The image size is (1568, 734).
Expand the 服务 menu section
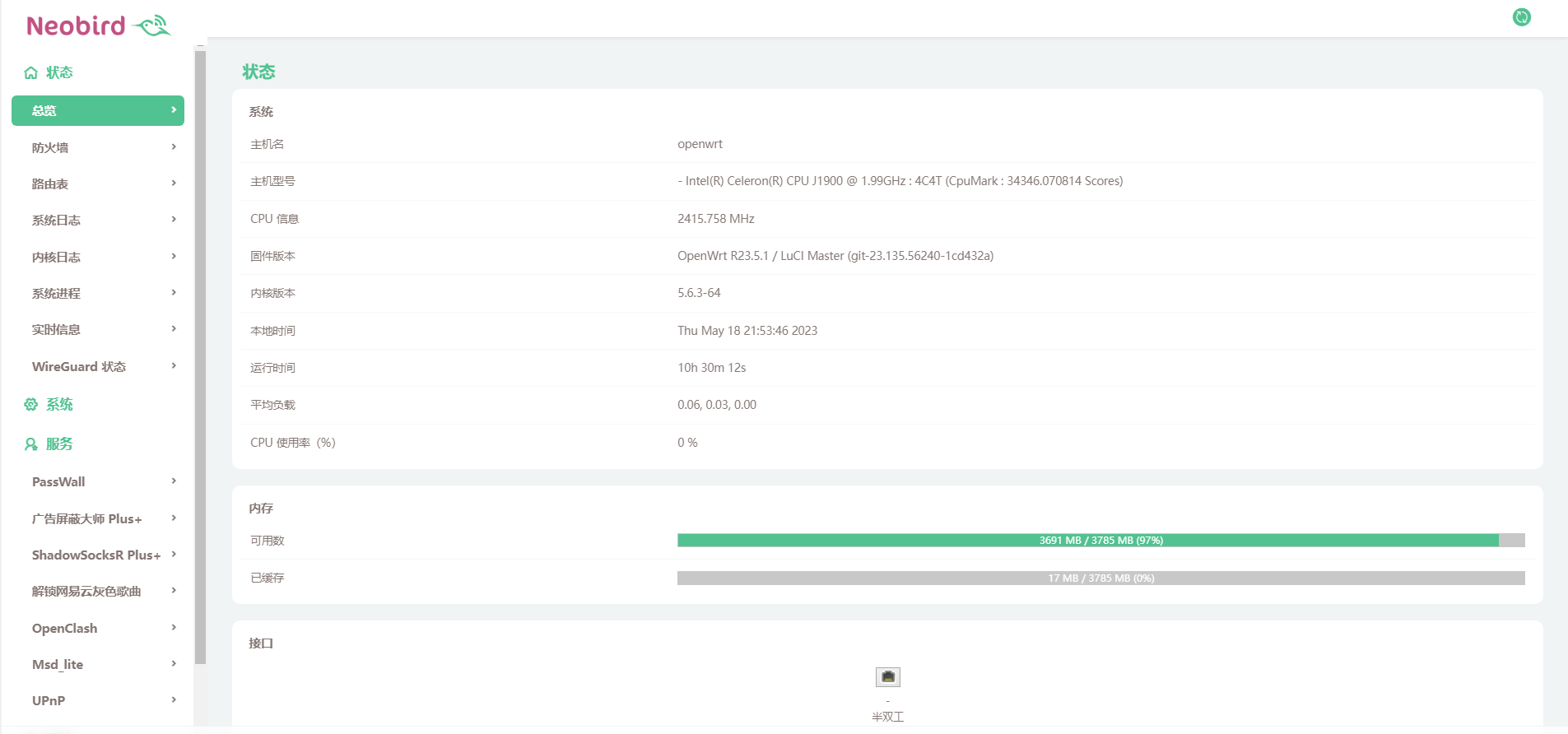click(x=59, y=444)
